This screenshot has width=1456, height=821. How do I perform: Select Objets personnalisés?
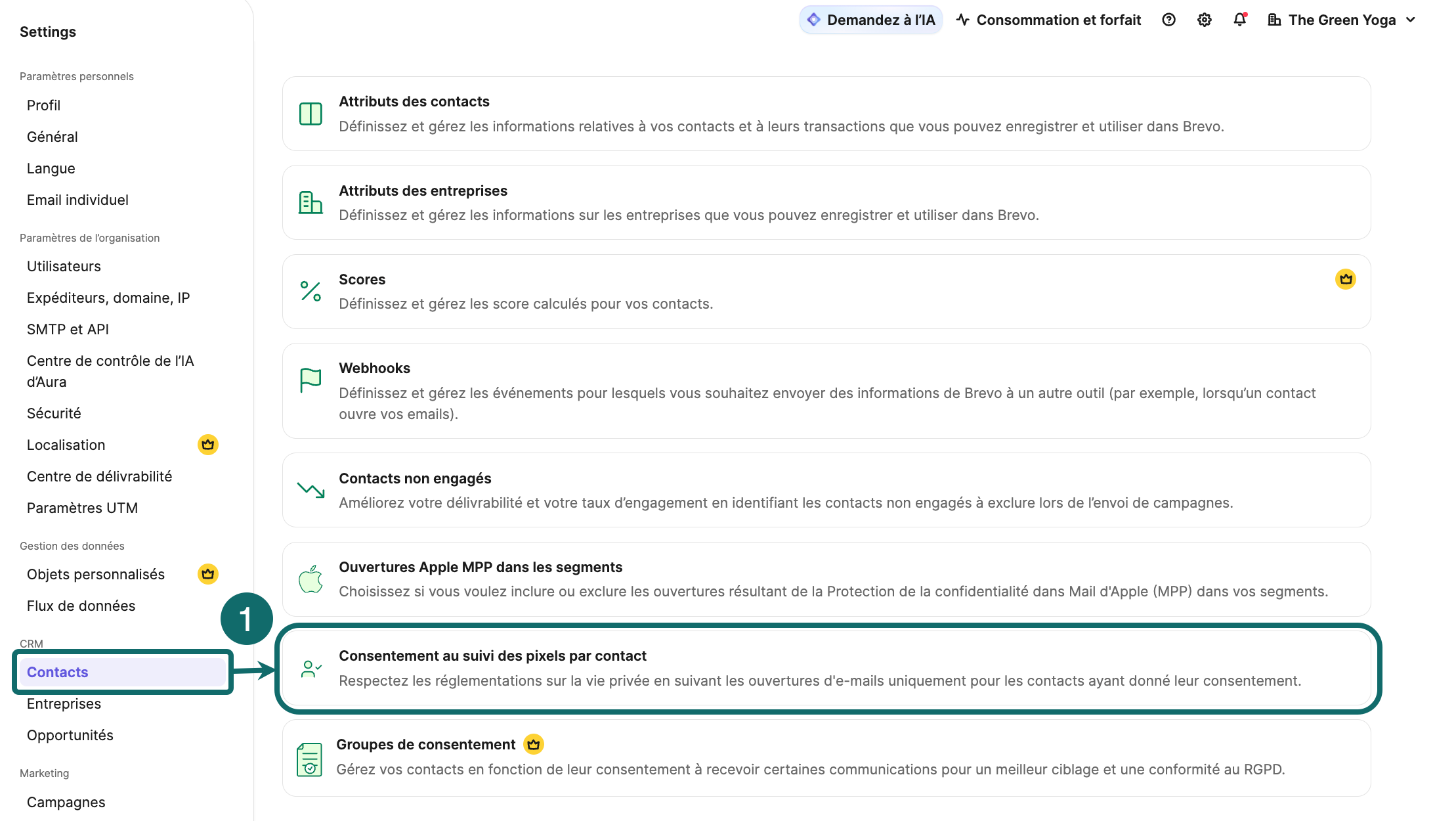[96, 574]
